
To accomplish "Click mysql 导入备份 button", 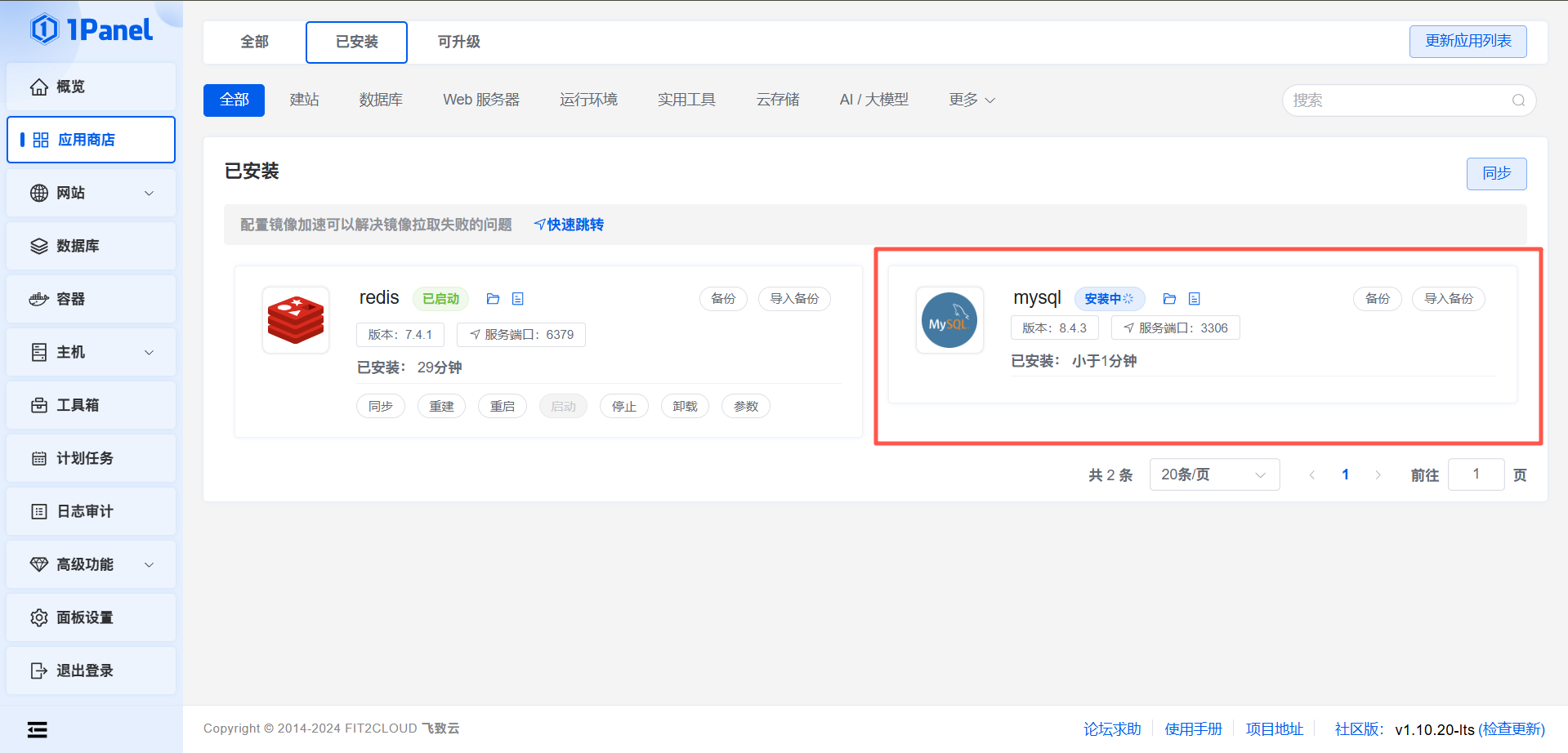I will [1449, 299].
